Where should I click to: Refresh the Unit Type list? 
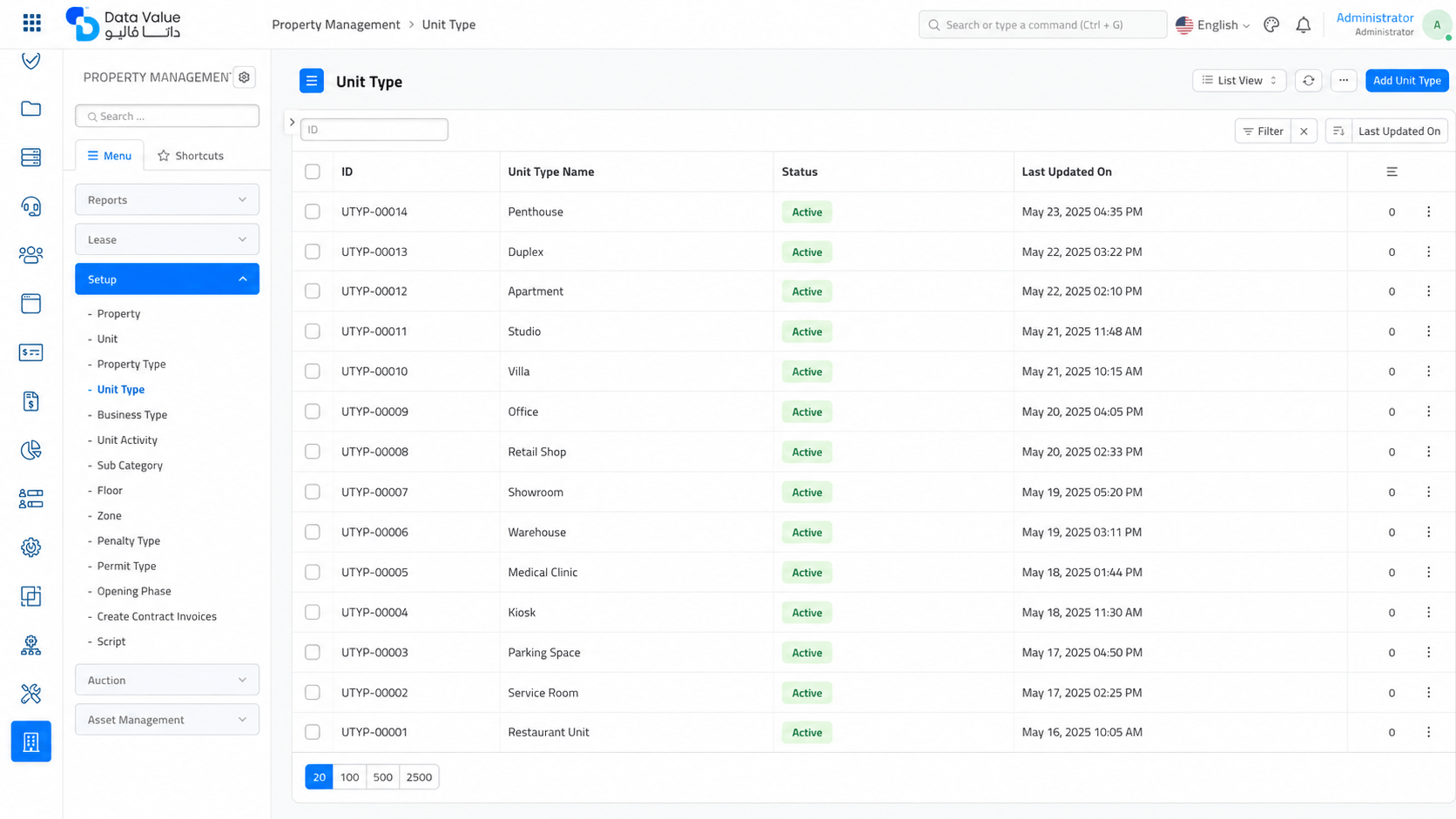[1308, 80]
